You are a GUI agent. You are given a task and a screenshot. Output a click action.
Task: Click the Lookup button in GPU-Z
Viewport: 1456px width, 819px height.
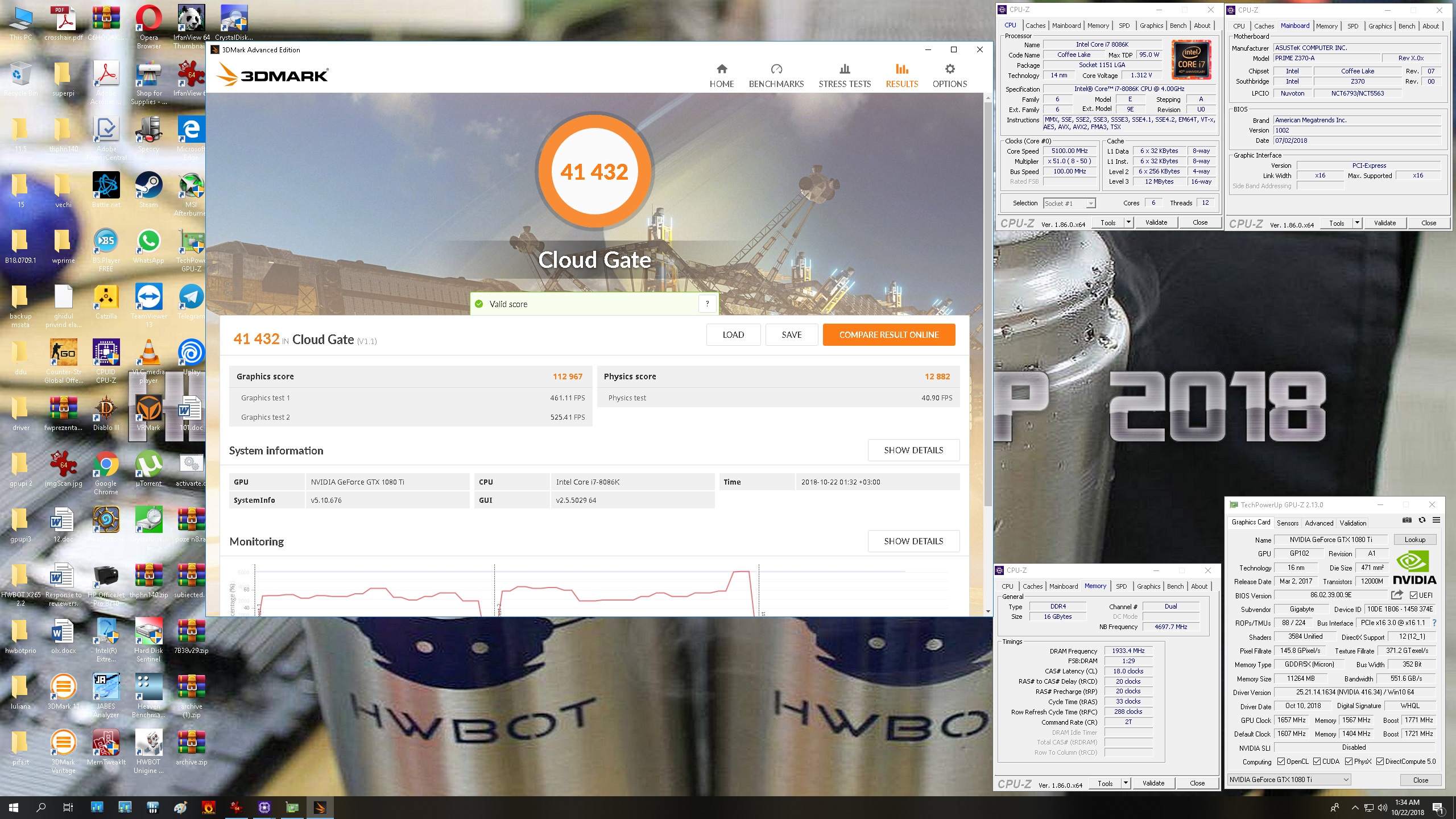1414,539
